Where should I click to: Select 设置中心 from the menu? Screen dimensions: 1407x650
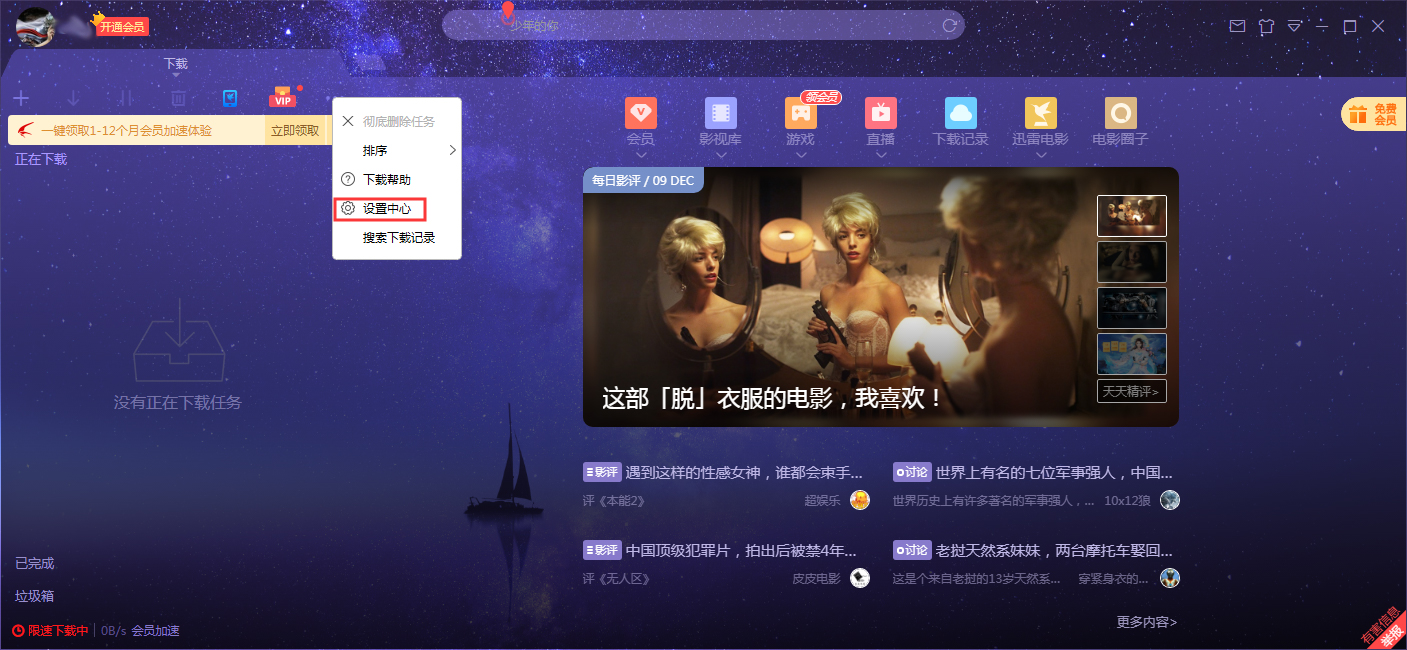(x=387, y=209)
